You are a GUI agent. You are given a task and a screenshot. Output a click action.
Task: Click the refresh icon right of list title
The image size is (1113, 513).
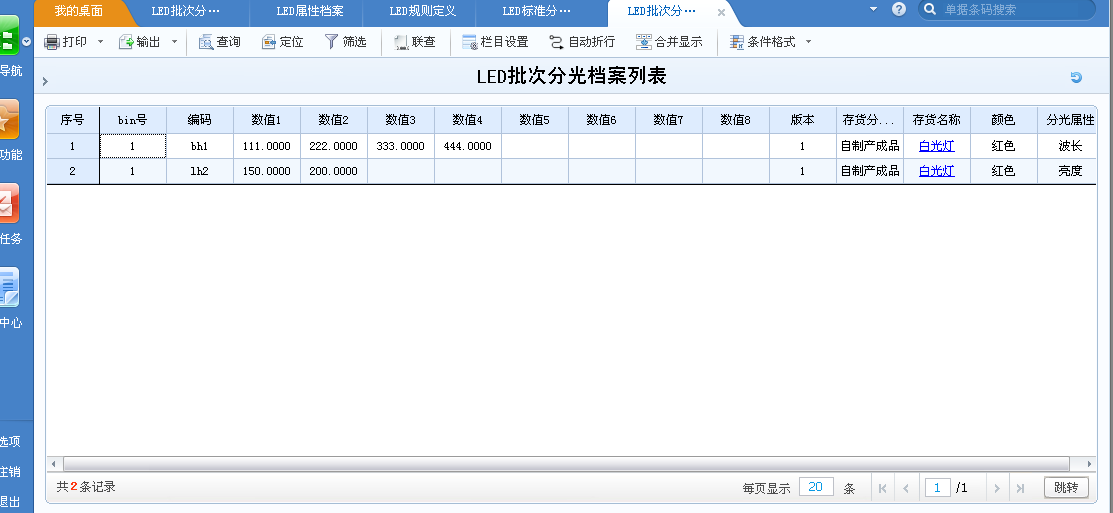[1076, 78]
